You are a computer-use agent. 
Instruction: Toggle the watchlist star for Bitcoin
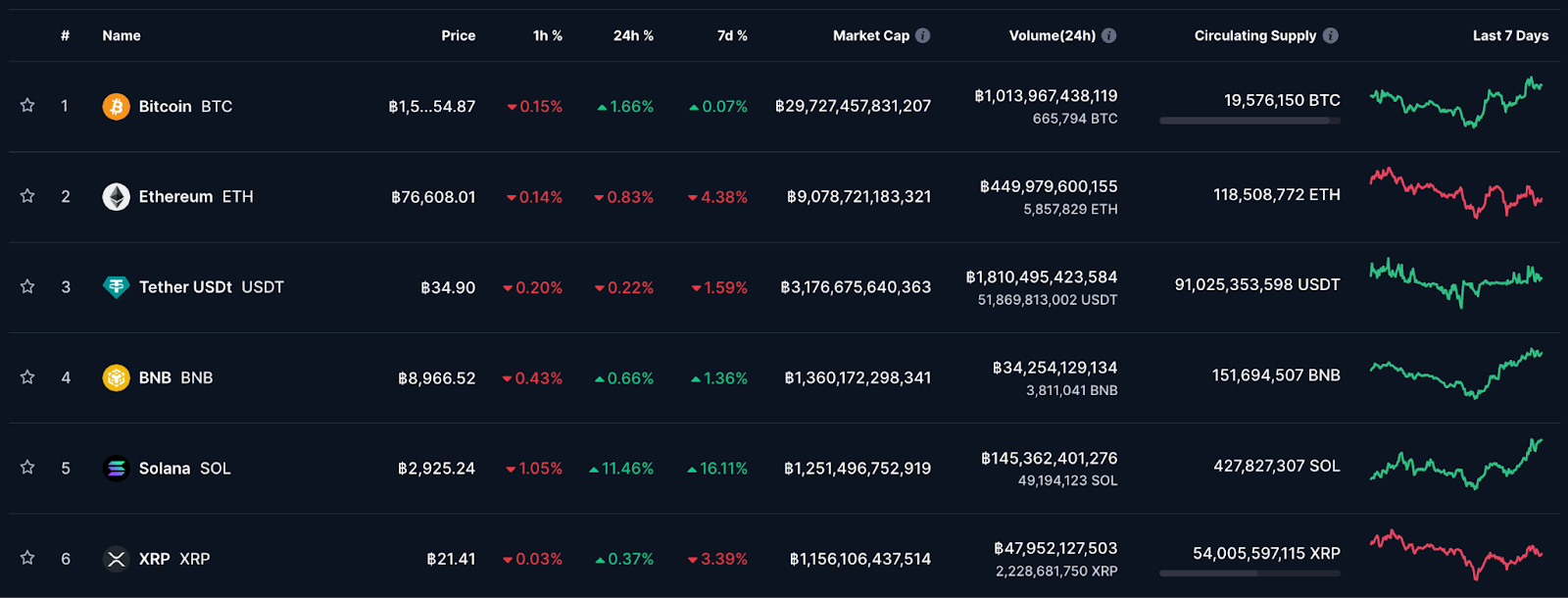click(x=27, y=105)
